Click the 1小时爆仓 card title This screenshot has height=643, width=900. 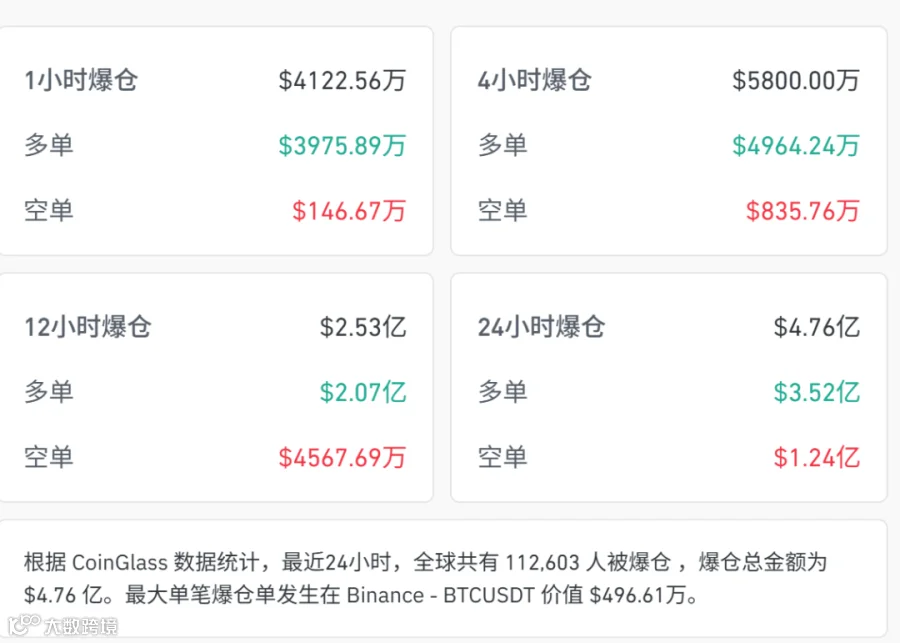point(81,80)
